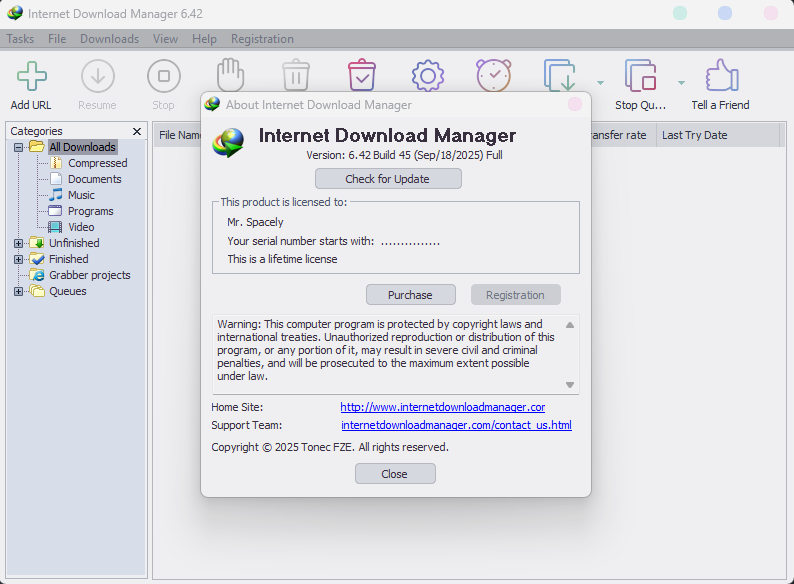The height and width of the screenshot is (584, 794).
Task: Click the Programs window category icon
Action: point(55,211)
